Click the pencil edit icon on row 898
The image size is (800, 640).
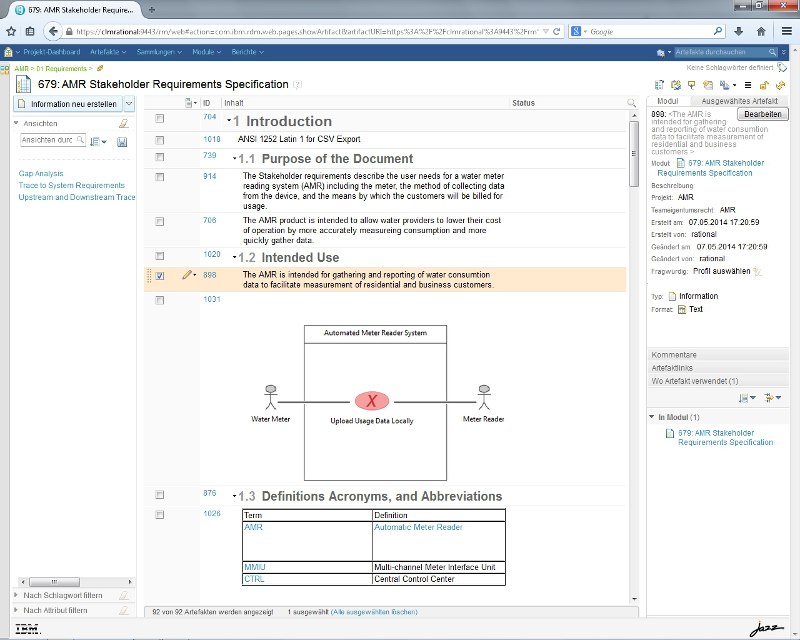(187, 275)
